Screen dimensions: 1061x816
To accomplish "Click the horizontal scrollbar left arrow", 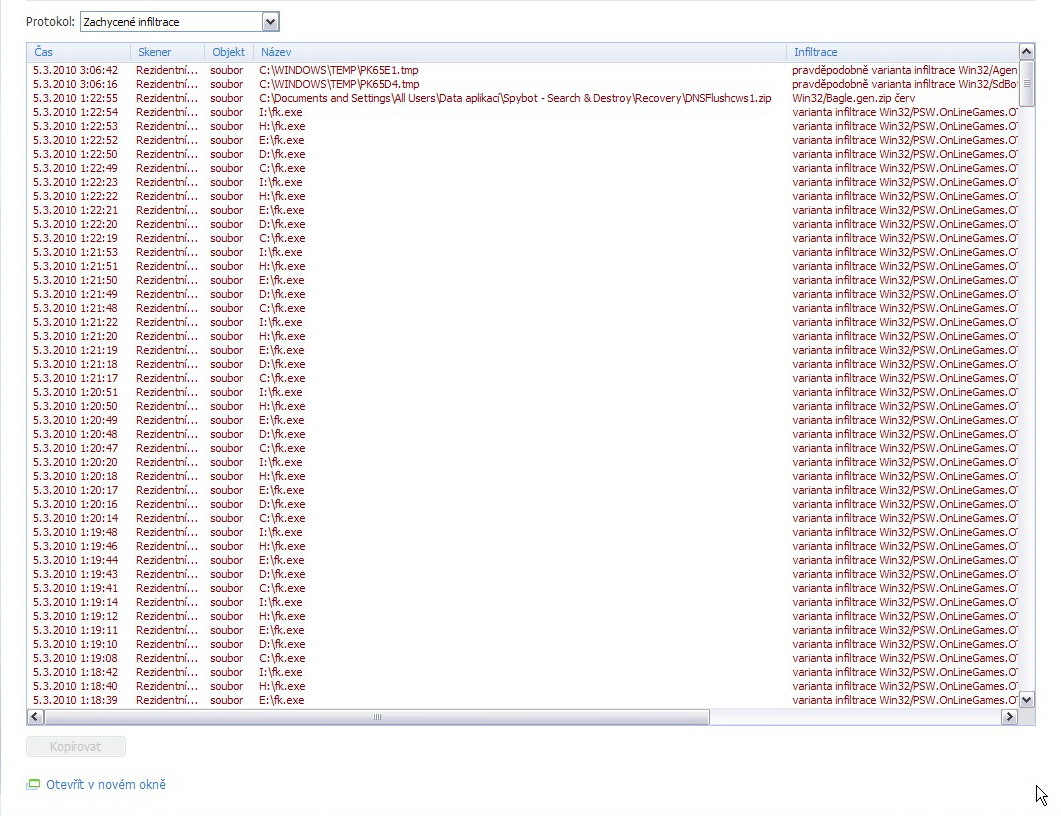I will [x=35, y=717].
